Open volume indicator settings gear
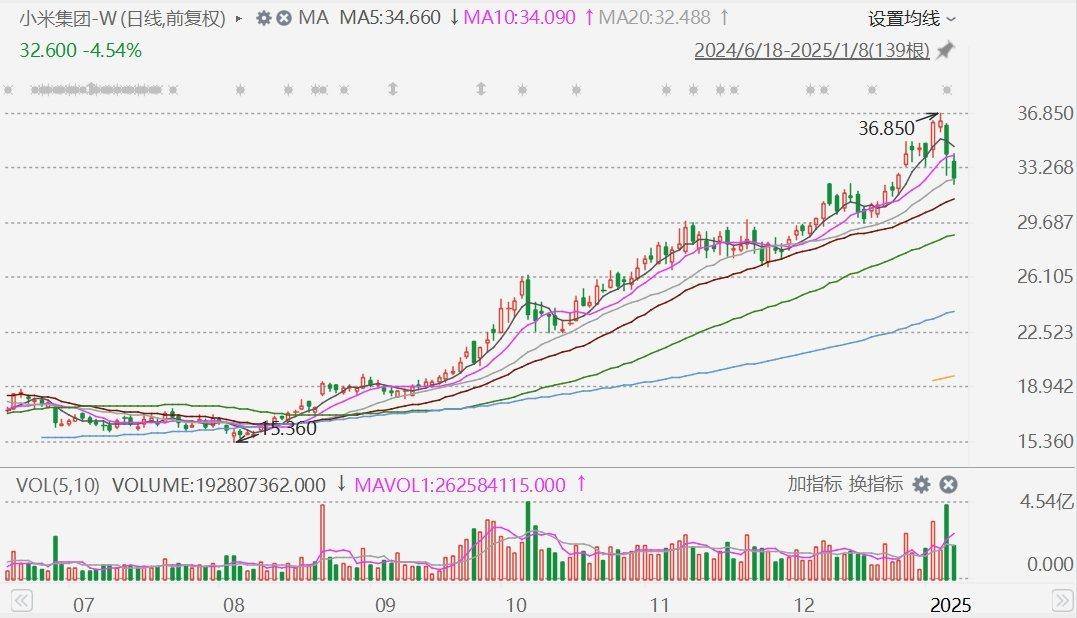The height and width of the screenshot is (618, 1077). pos(921,485)
